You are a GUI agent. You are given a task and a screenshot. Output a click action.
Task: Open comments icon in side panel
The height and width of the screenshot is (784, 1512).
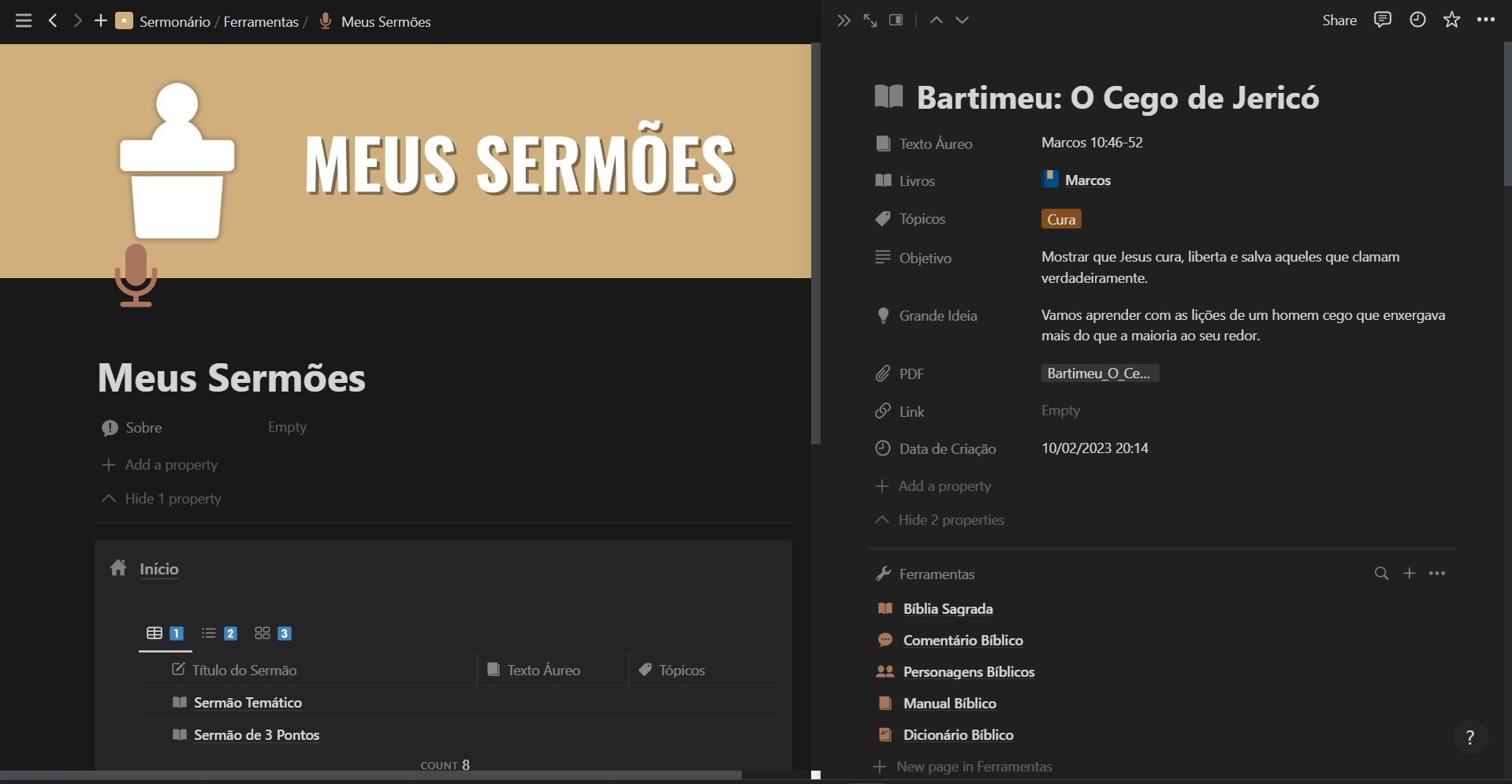[1382, 20]
